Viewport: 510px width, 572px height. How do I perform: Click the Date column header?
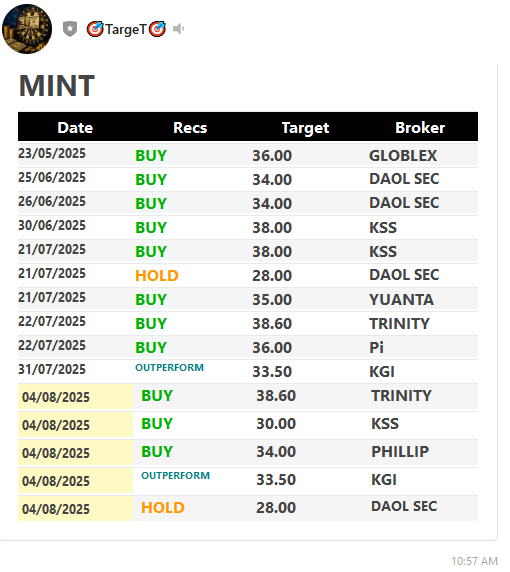coord(75,128)
